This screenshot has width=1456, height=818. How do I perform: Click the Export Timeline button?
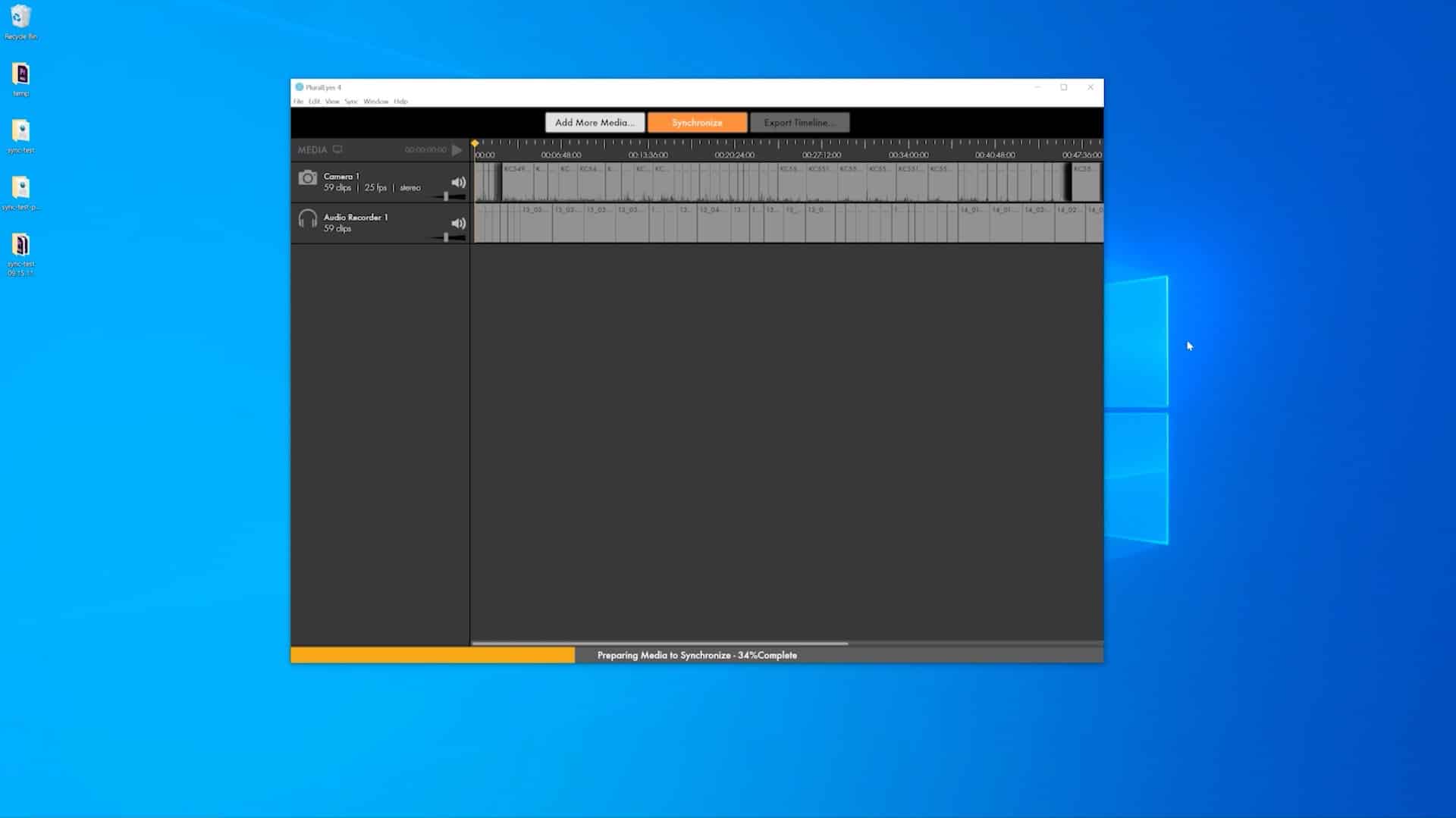point(799,122)
